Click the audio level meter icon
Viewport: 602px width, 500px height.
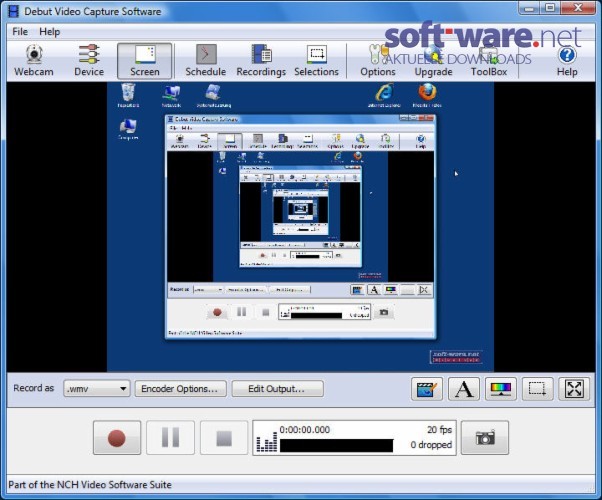click(266, 442)
